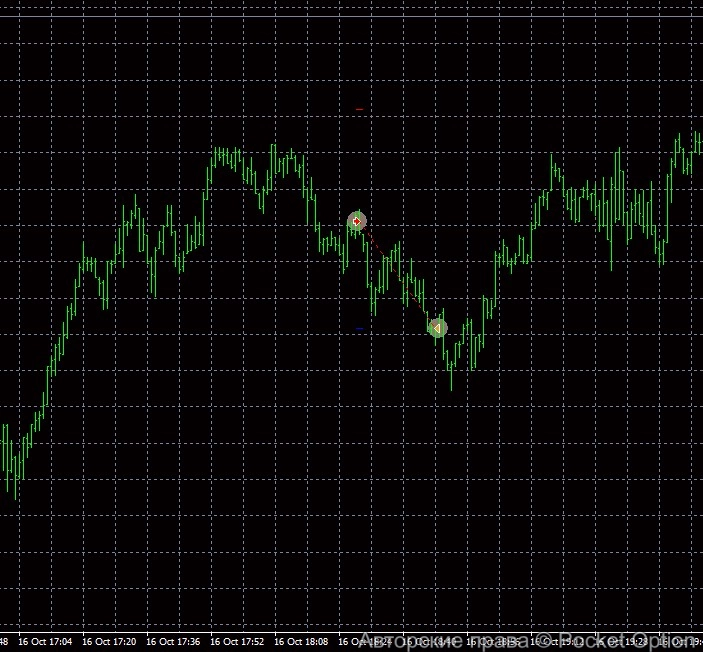Click the tall price bar at the far right edge

pyautogui.click(x=697, y=142)
